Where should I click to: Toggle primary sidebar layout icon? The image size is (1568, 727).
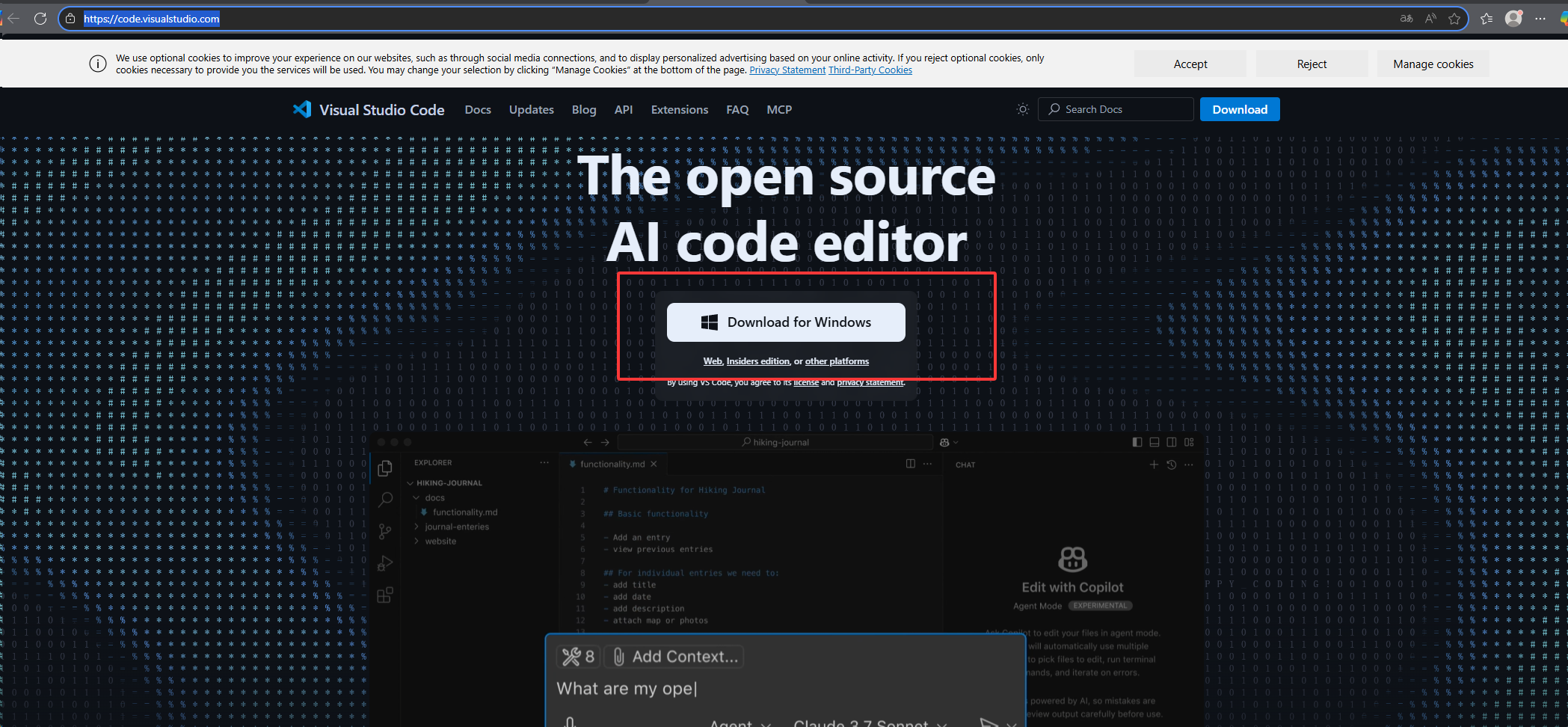(x=1137, y=443)
